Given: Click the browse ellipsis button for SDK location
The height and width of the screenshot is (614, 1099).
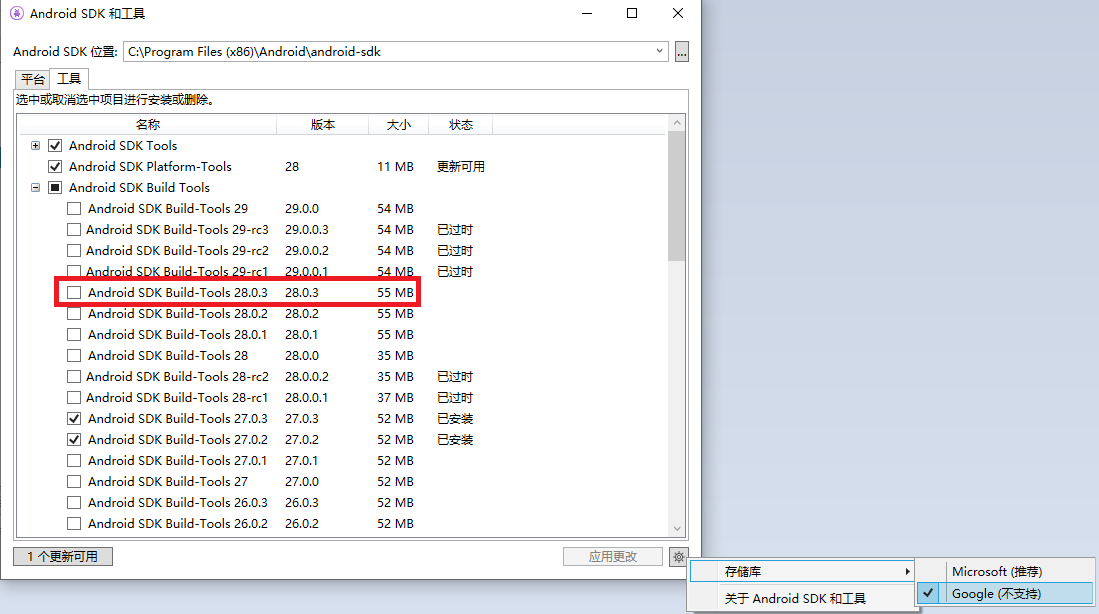Looking at the screenshot, I should pyautogui.click(x=681, y=51).
